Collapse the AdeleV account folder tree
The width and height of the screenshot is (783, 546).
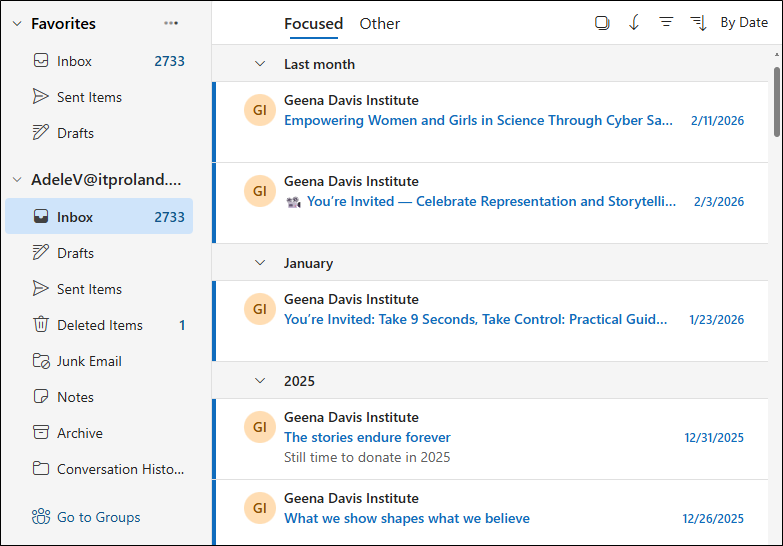coord(17,180)
